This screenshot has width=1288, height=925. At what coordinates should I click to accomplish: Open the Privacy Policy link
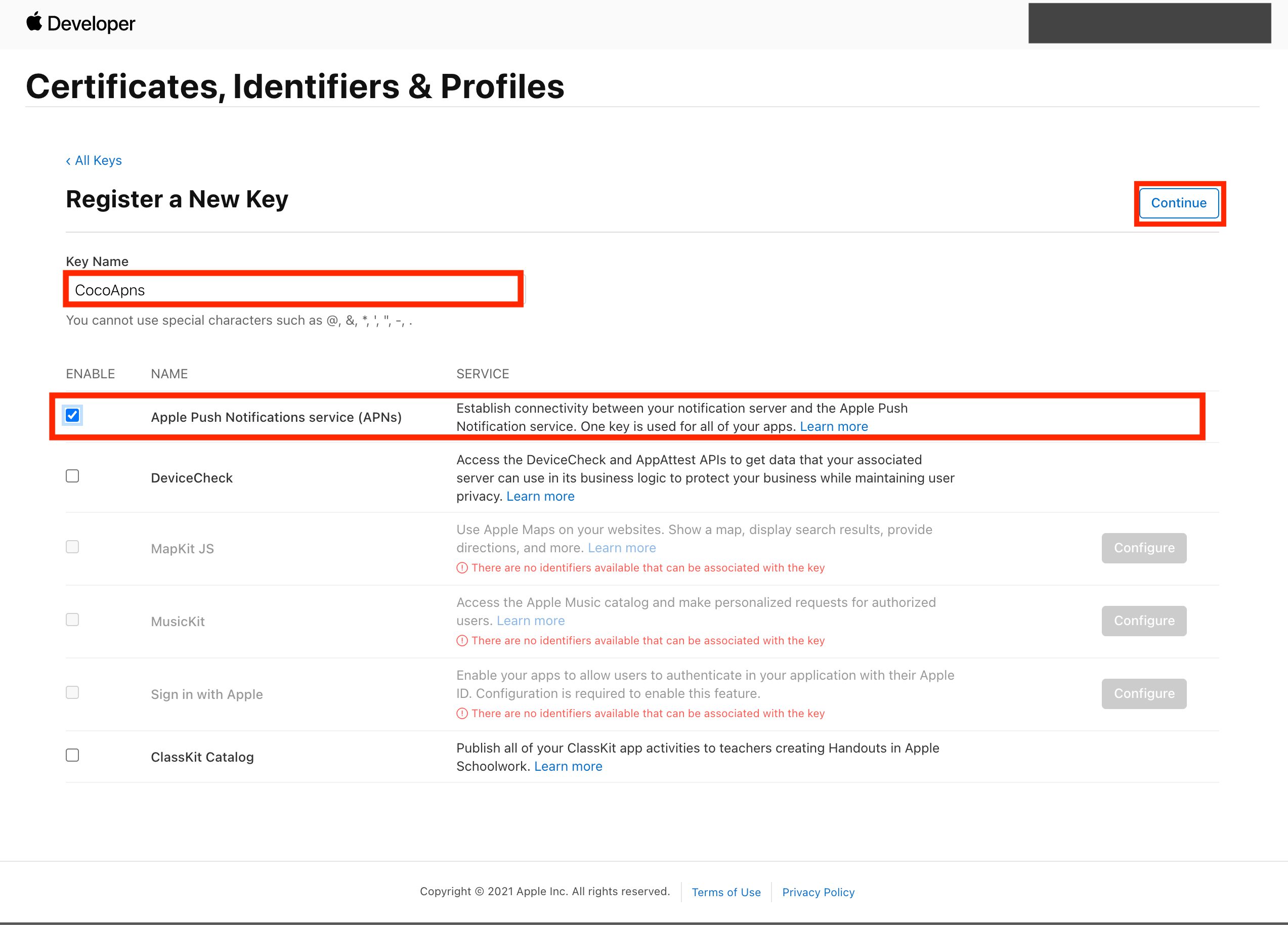(x=818, y=892)
